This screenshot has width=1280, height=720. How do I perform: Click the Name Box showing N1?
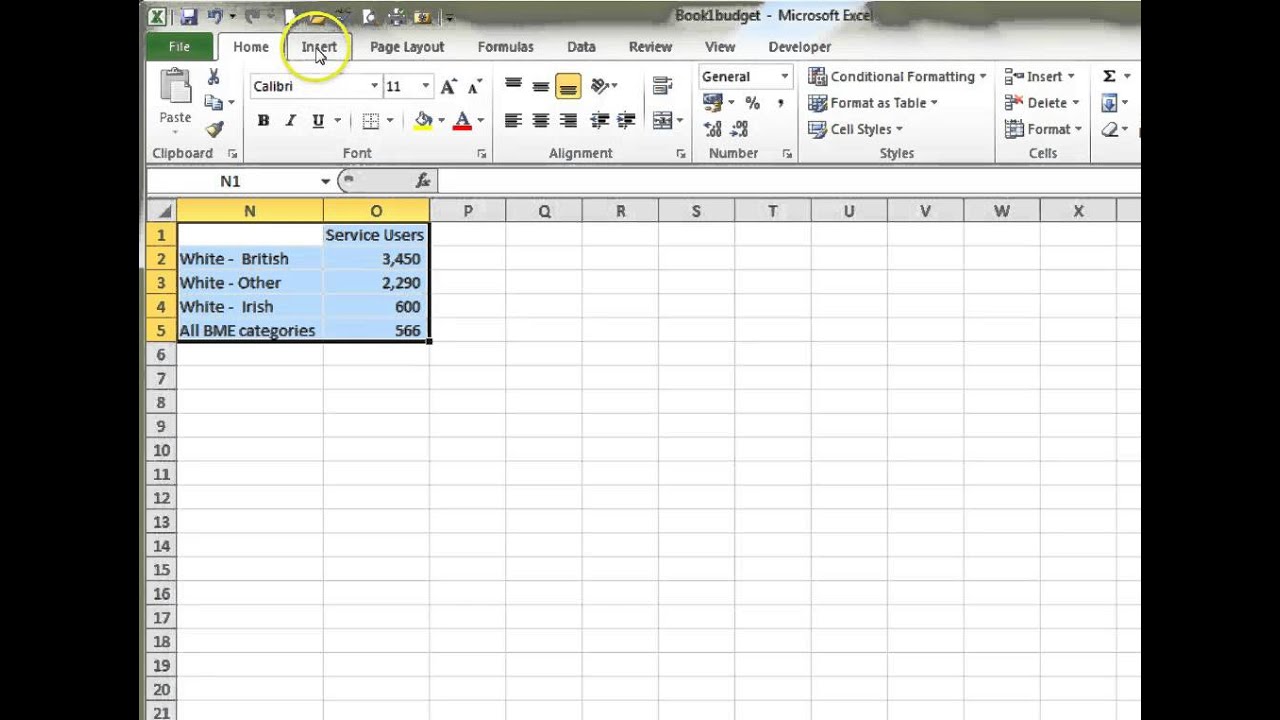point(231,181)
